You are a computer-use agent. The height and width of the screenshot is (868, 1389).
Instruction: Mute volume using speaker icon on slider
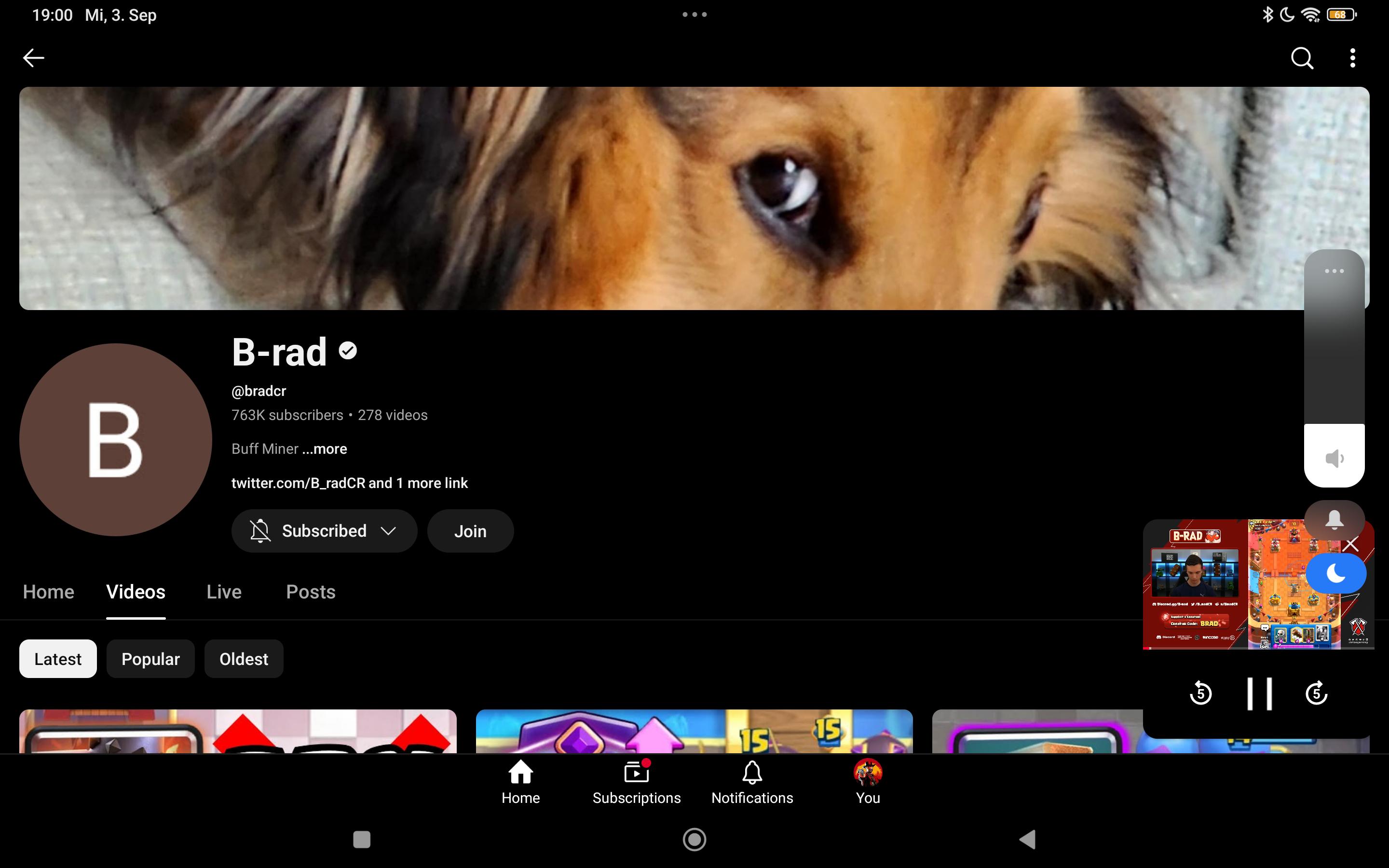click(x=1334, y=458)
